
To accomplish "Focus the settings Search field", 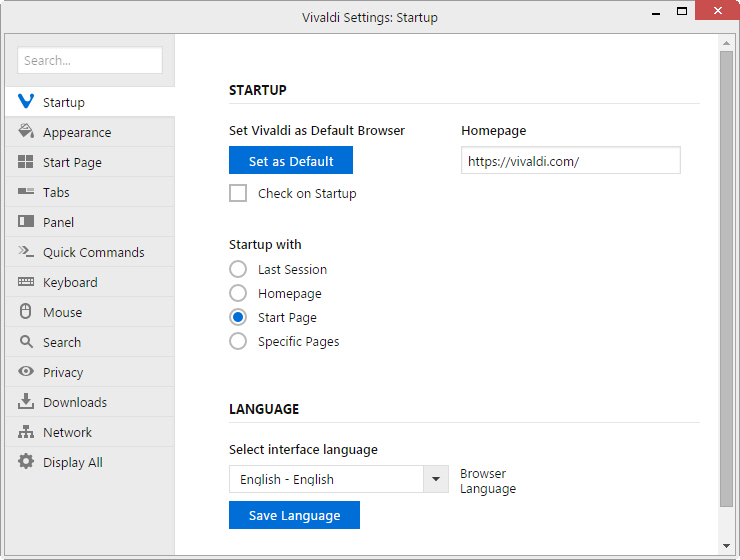I will [x=90, y=60].
